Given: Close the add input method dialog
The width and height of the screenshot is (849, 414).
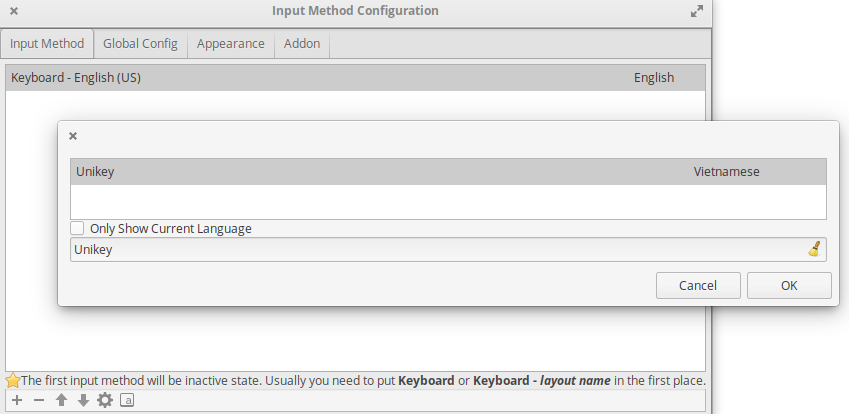Looking at the screenshot, I should (x=73, y=136).
